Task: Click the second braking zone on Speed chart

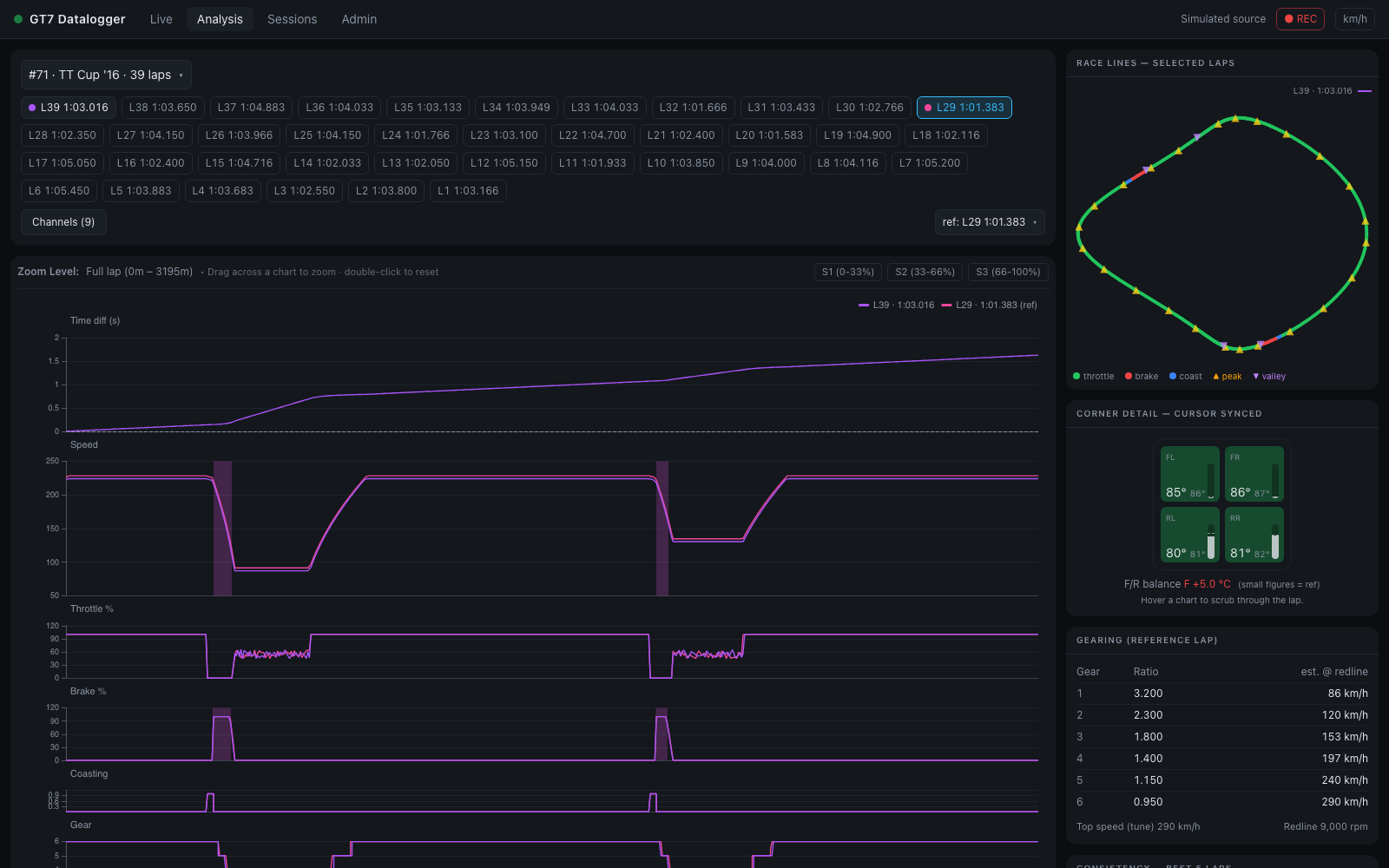Action: pos(662,528)
